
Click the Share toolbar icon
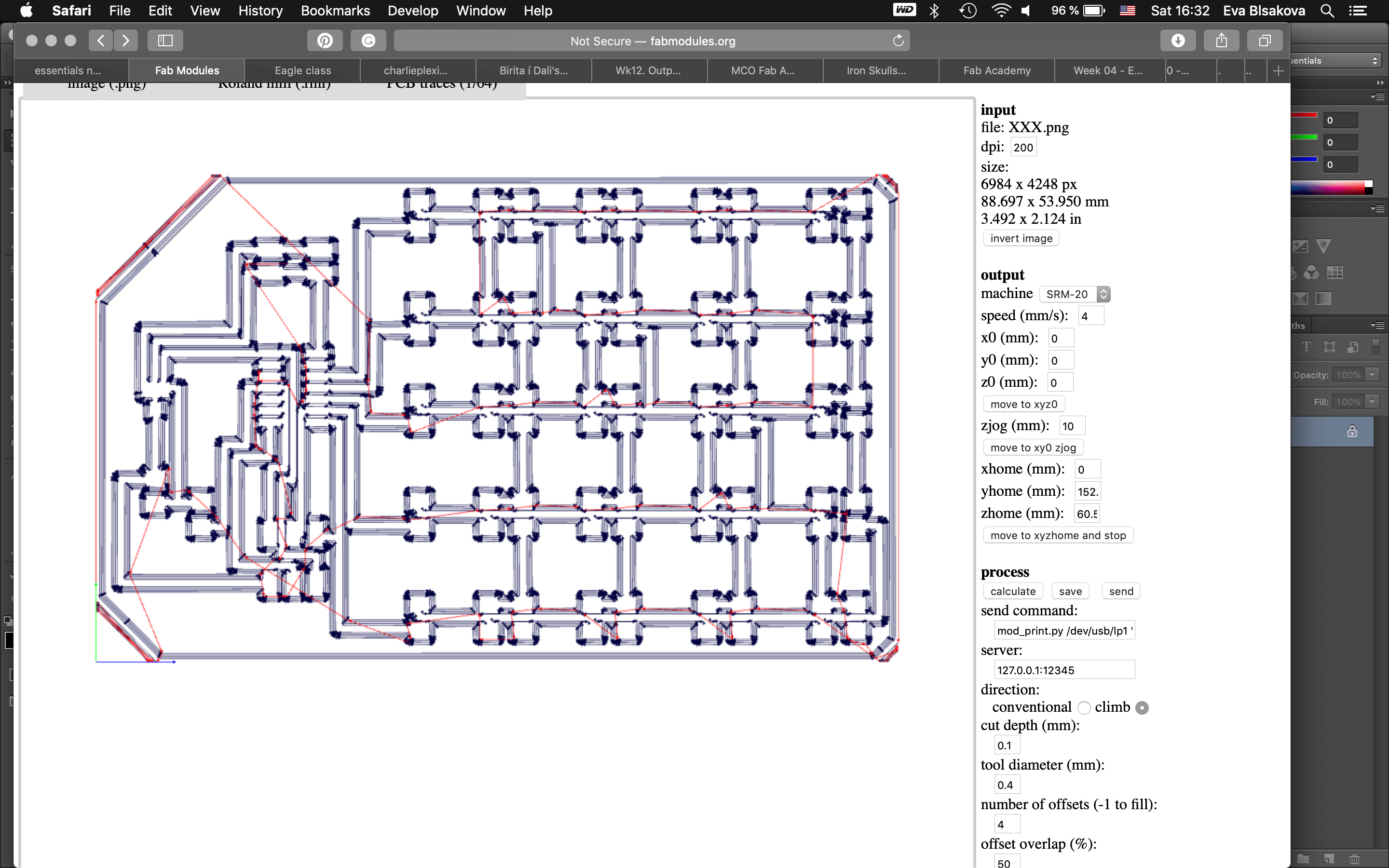[1221, 41]
